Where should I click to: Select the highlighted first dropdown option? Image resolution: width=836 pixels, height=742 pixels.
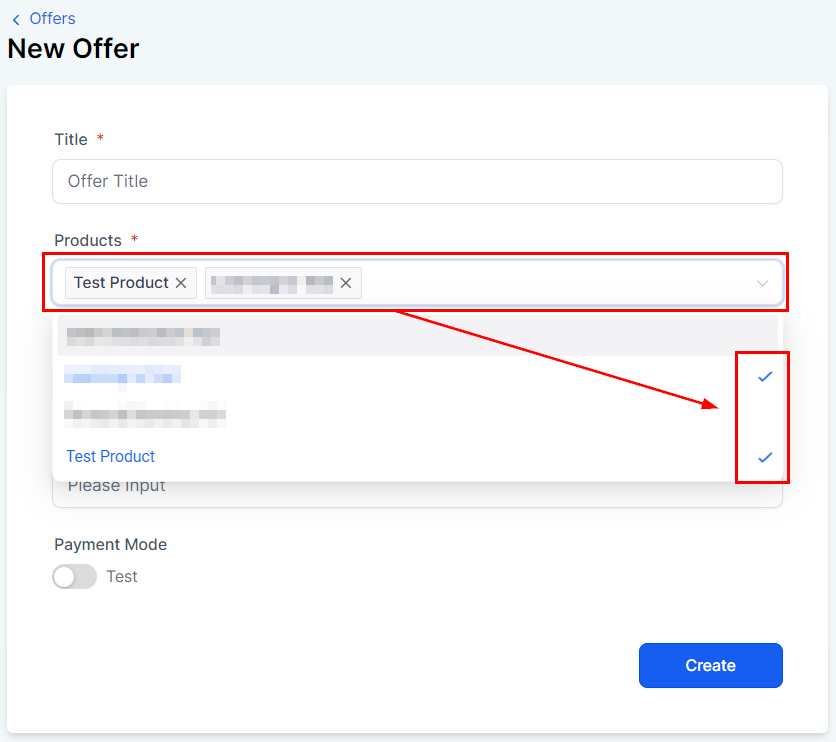pos(140,336)
